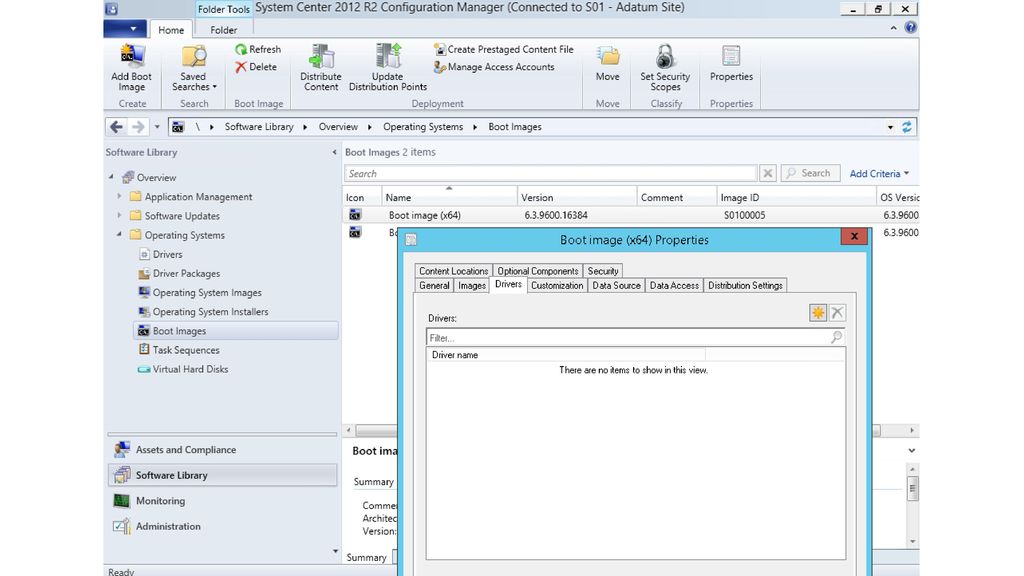The height and width of the screenshot is (576, 1024).
Task: Delete the selected boot image
Action: point(256,67)
